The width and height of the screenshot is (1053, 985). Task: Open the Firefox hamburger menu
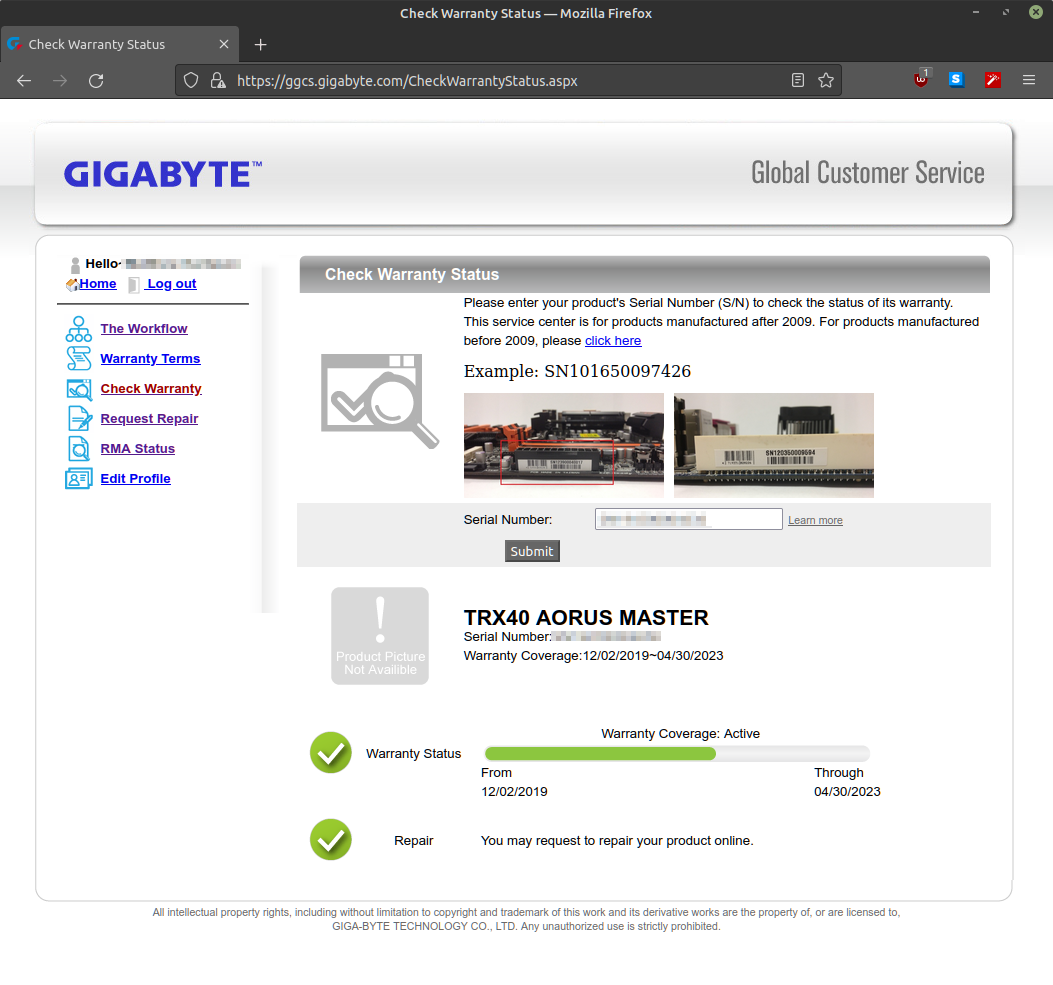1029,81
